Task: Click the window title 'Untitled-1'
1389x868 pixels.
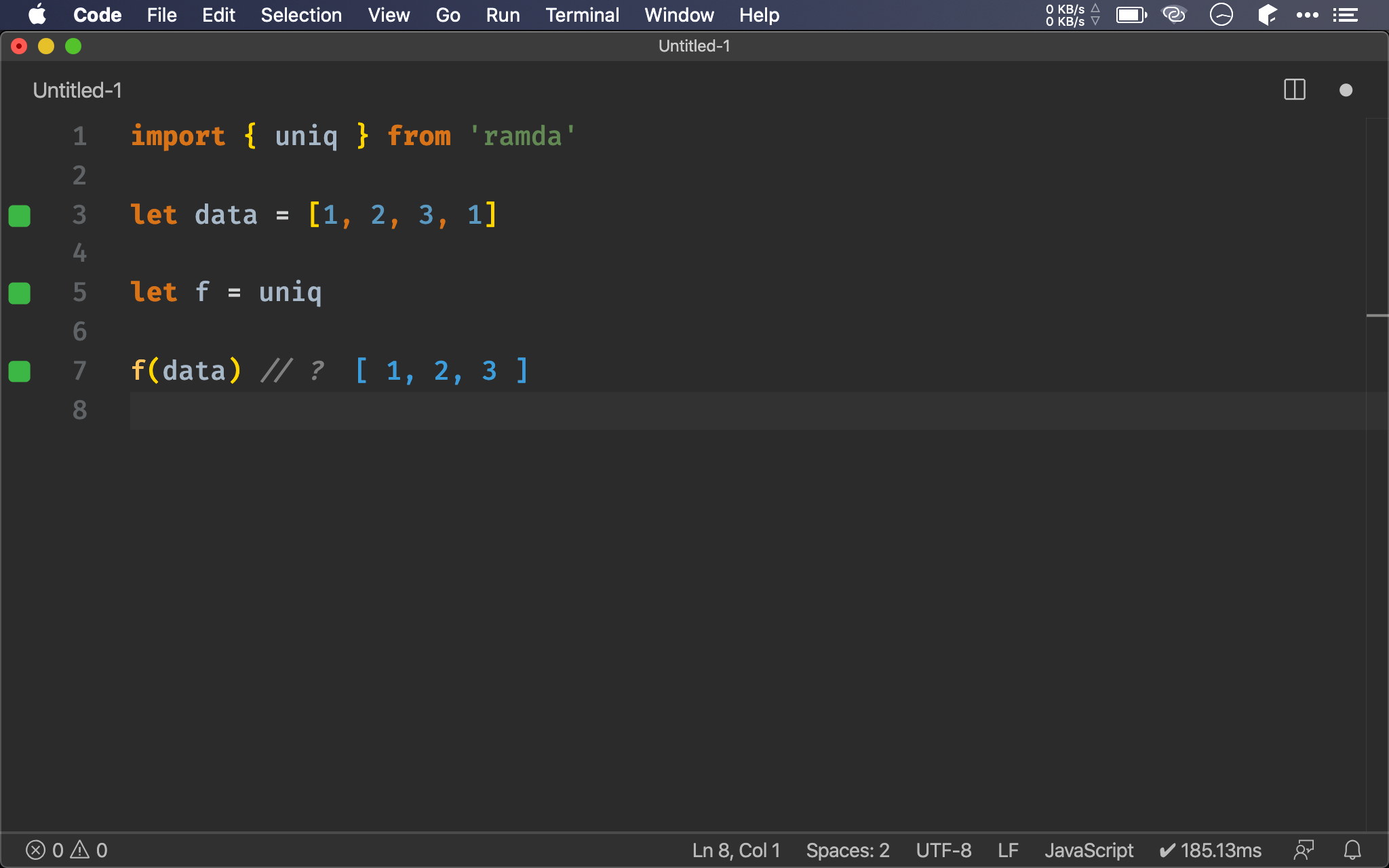Action: pos(694,46)
